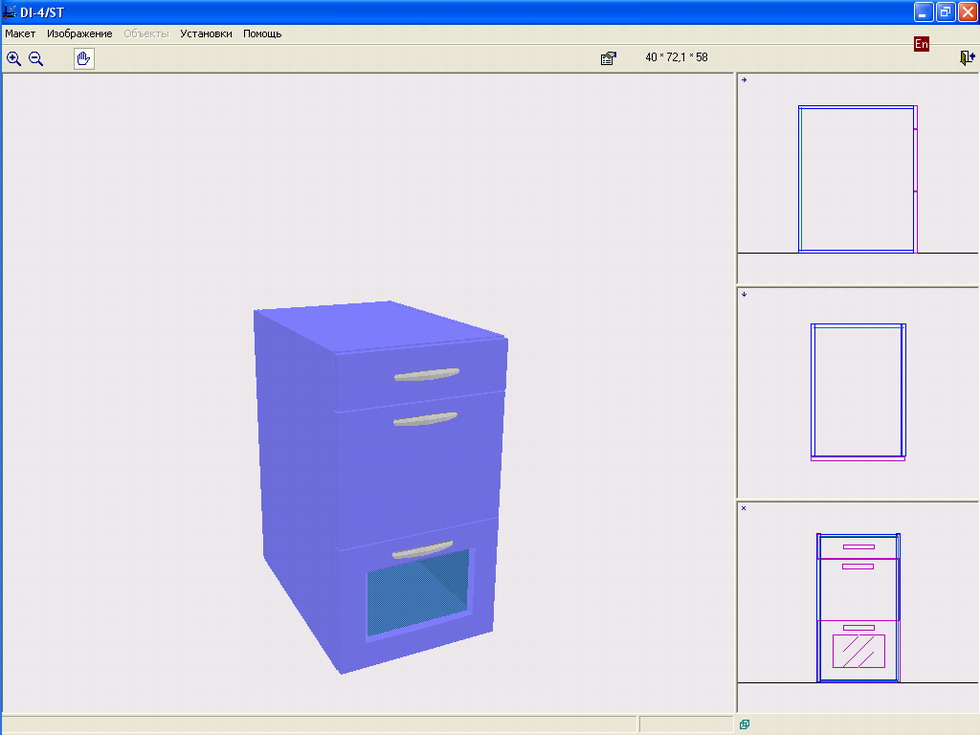Select the top drawer handle in 3D view

point(427,374)
